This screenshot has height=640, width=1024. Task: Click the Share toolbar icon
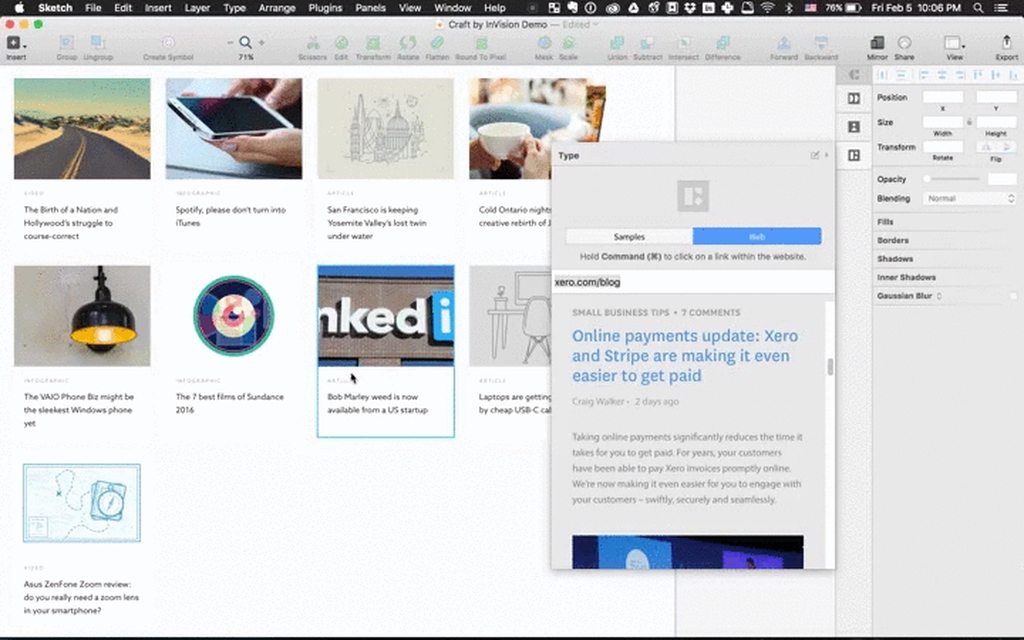(x=904, y=43)
